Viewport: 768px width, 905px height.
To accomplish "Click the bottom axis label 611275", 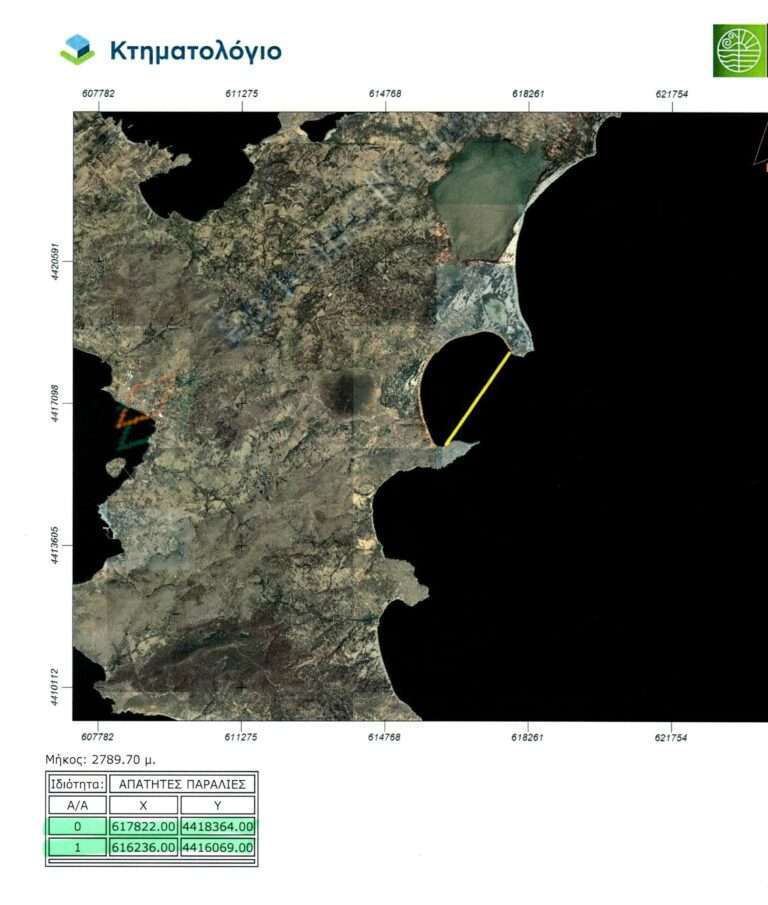I will [242, 737].
